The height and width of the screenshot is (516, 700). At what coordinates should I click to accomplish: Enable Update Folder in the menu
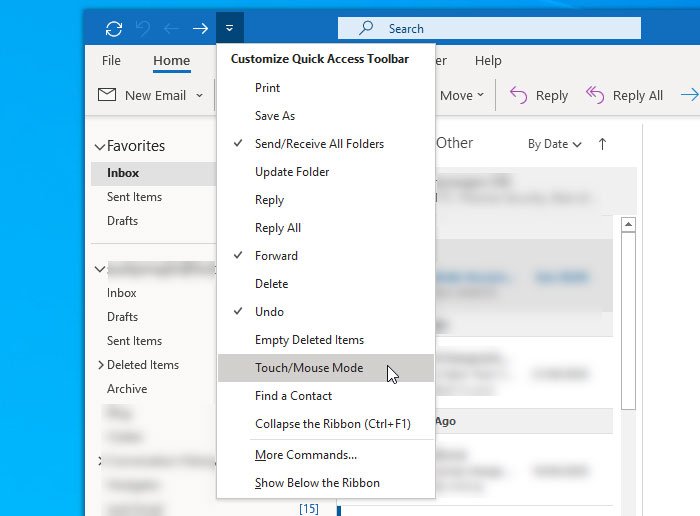[325, 172]
